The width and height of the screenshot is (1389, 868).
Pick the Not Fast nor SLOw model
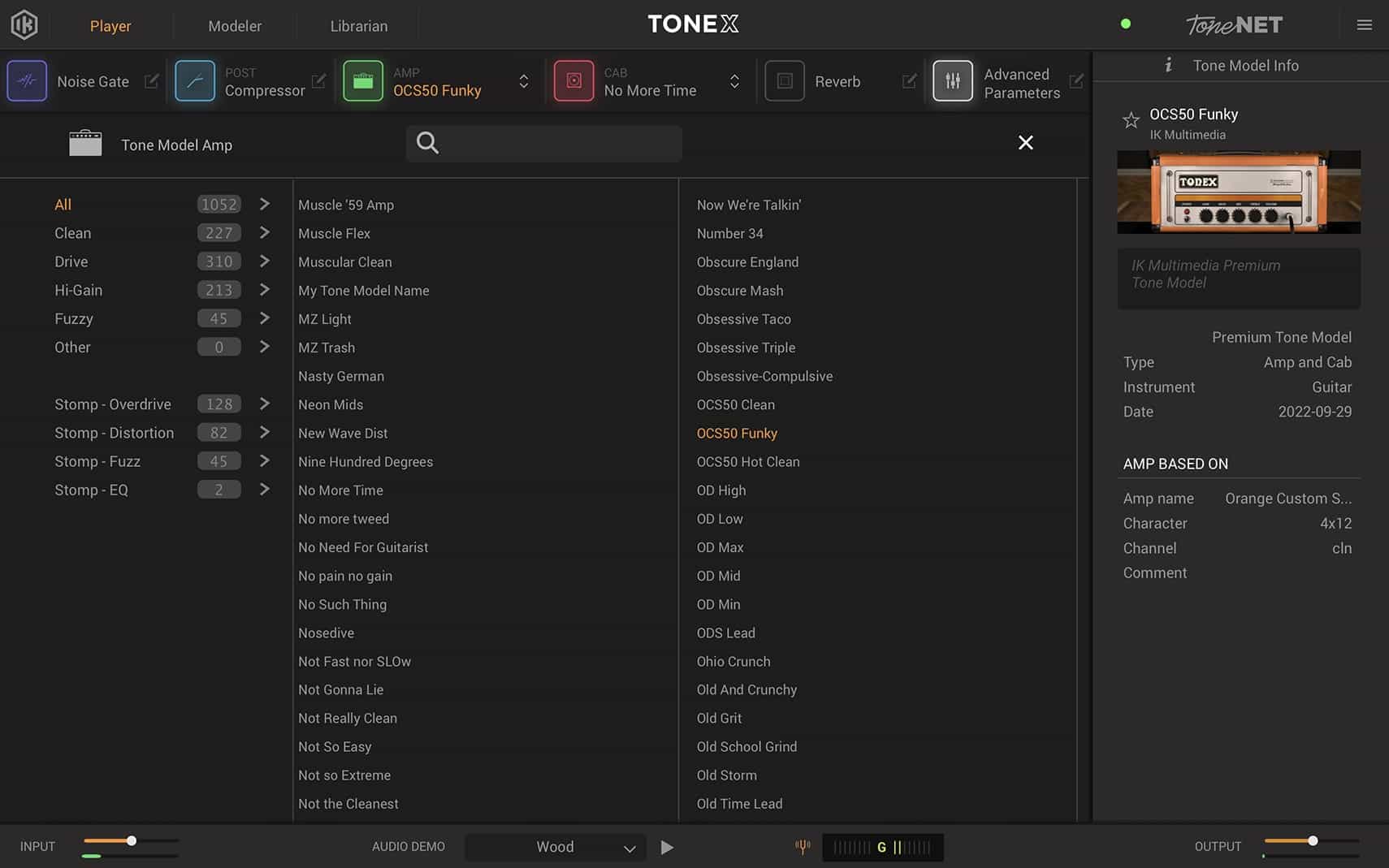(x=354, y=661)
